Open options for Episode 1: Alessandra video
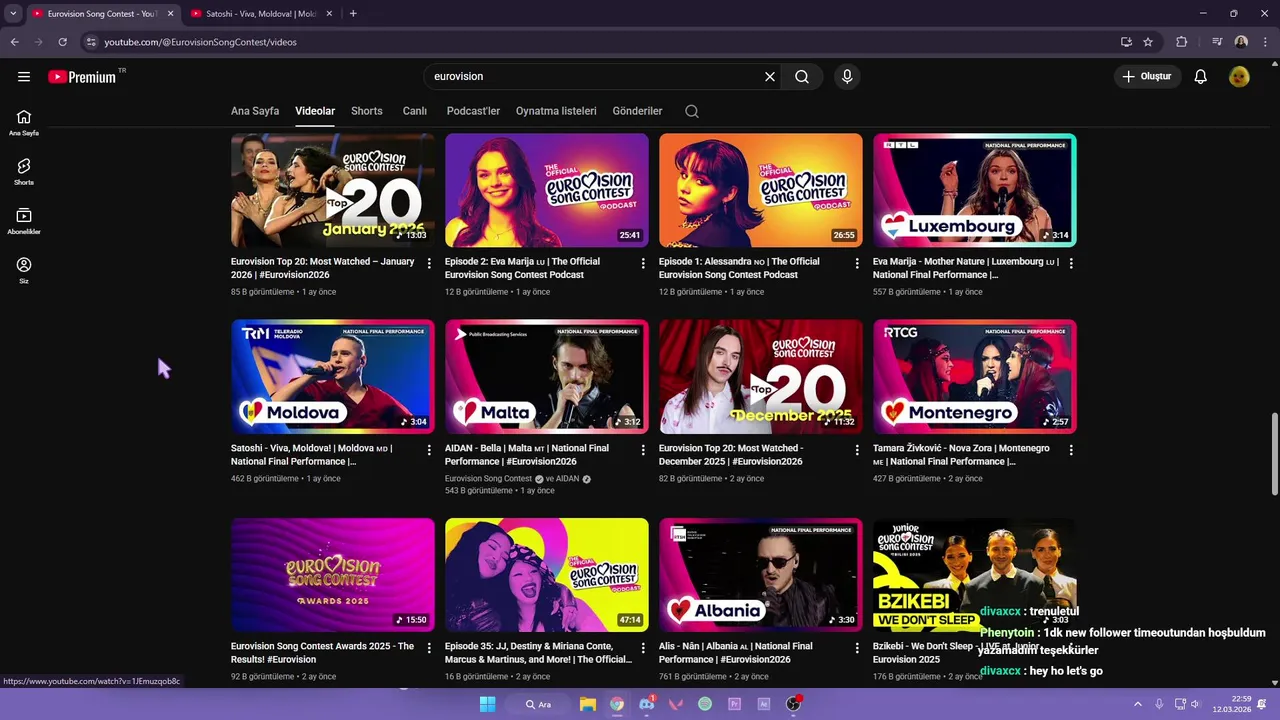The width and height of the screenshot is (1280, 720). point(857,263)
